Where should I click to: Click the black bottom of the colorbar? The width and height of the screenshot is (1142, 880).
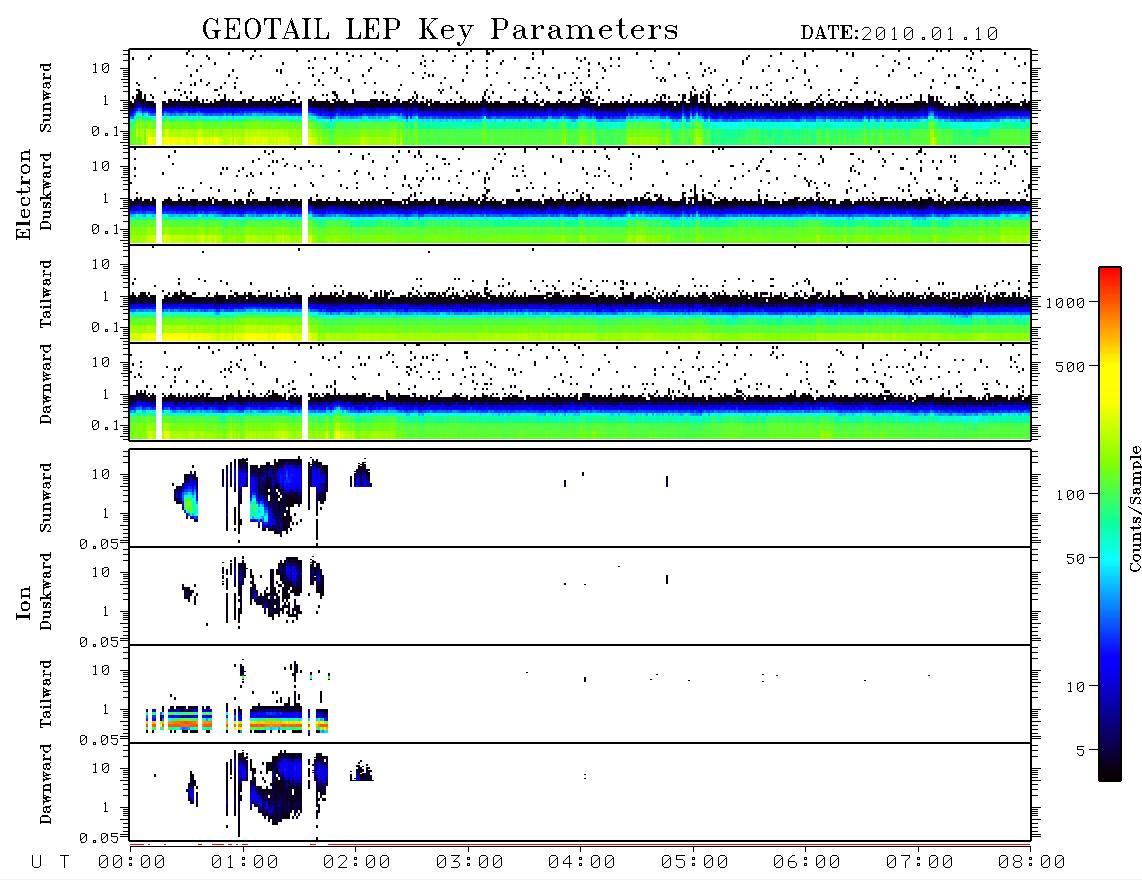pyautogui.click(x=1110, y=772)
